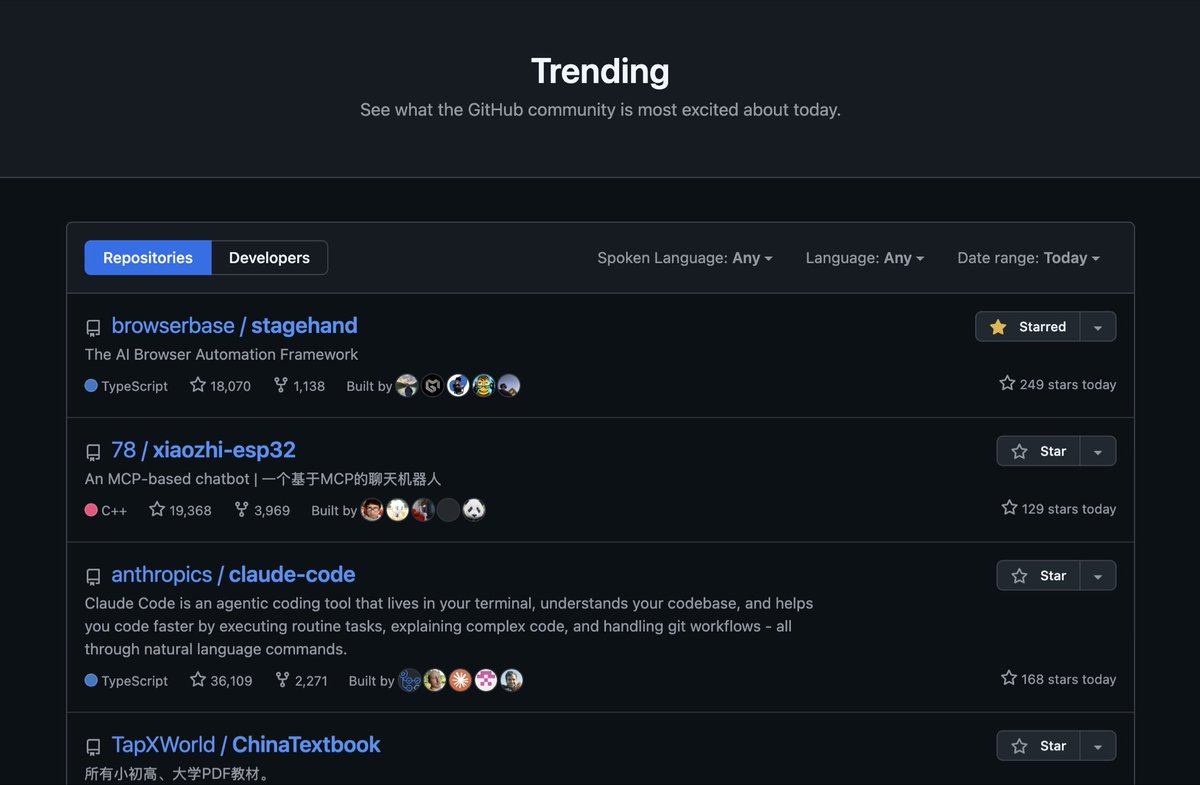Switch to the Developers tab
Image resolution: width=1200 pixels, height=785 pixels.
(269, 258)
